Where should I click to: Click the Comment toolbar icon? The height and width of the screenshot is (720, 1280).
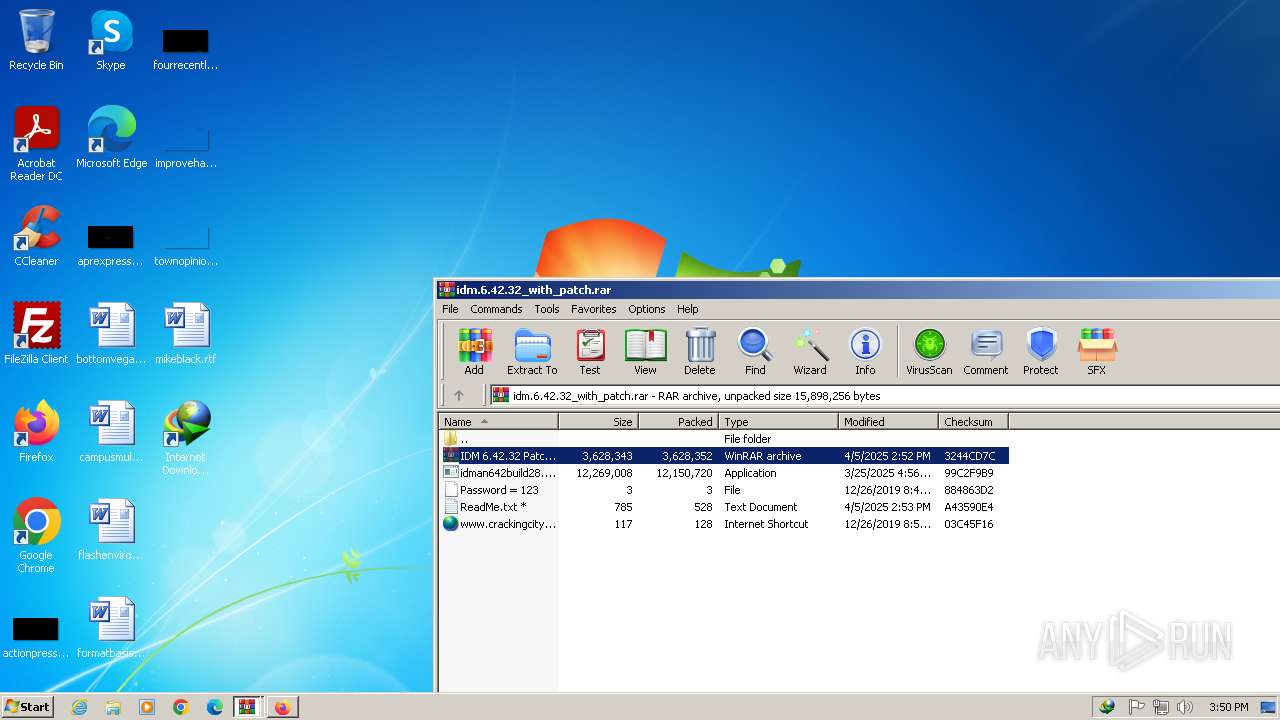pyautogui.click(x=985, y=352)
